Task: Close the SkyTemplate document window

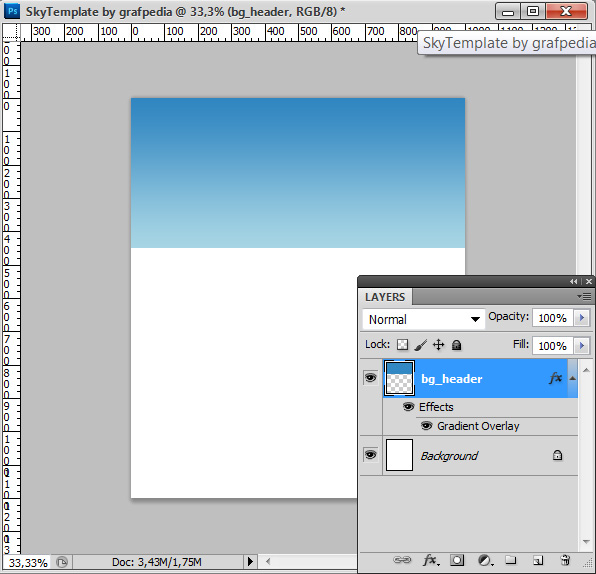Action: (x=566, y=11)
